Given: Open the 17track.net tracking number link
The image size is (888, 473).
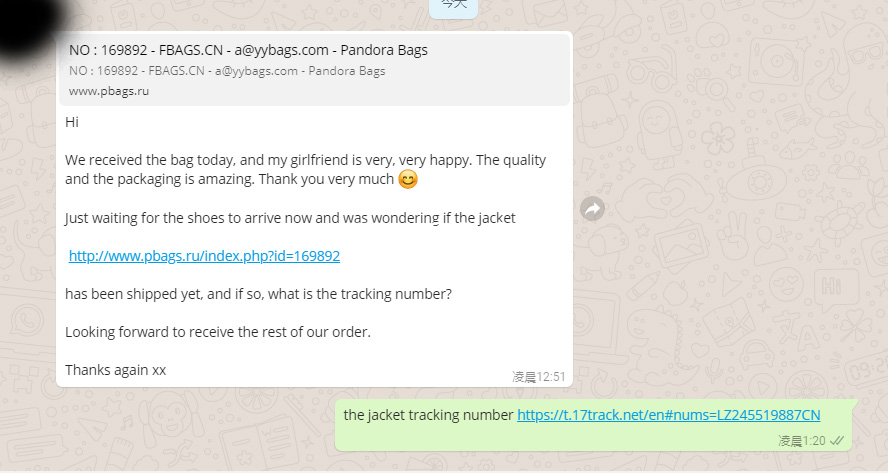Looking at the screenshot, I should (669, 415).
